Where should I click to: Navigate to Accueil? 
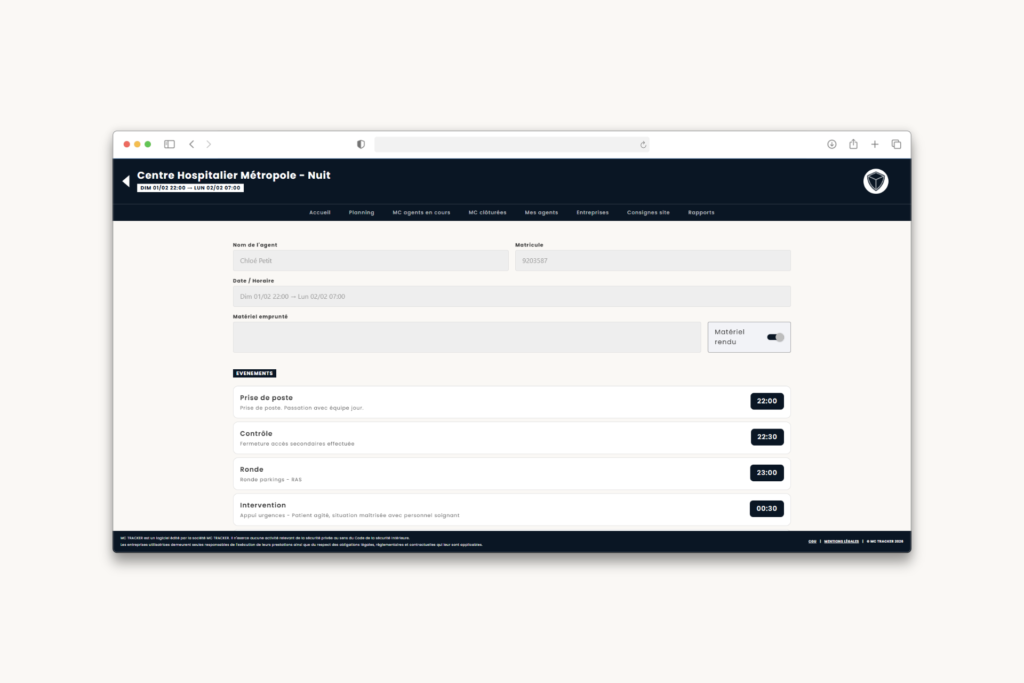click(319, 212)
